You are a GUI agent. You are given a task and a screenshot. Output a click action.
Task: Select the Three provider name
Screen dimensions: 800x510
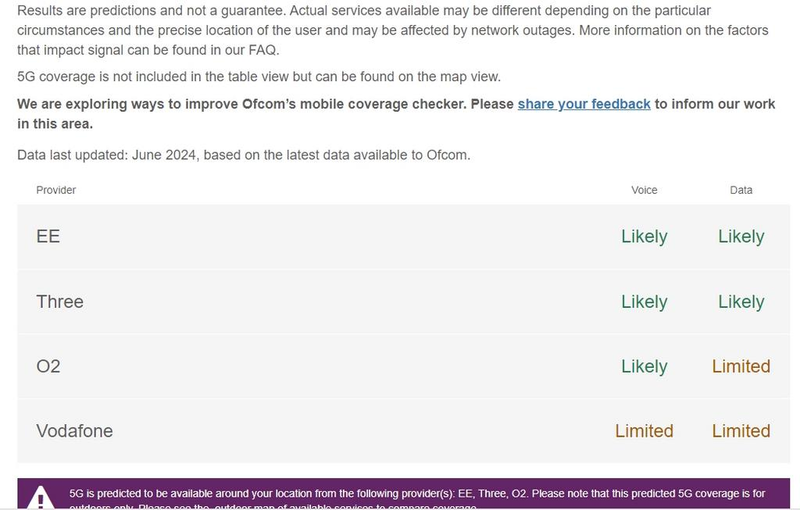point(60,302)
